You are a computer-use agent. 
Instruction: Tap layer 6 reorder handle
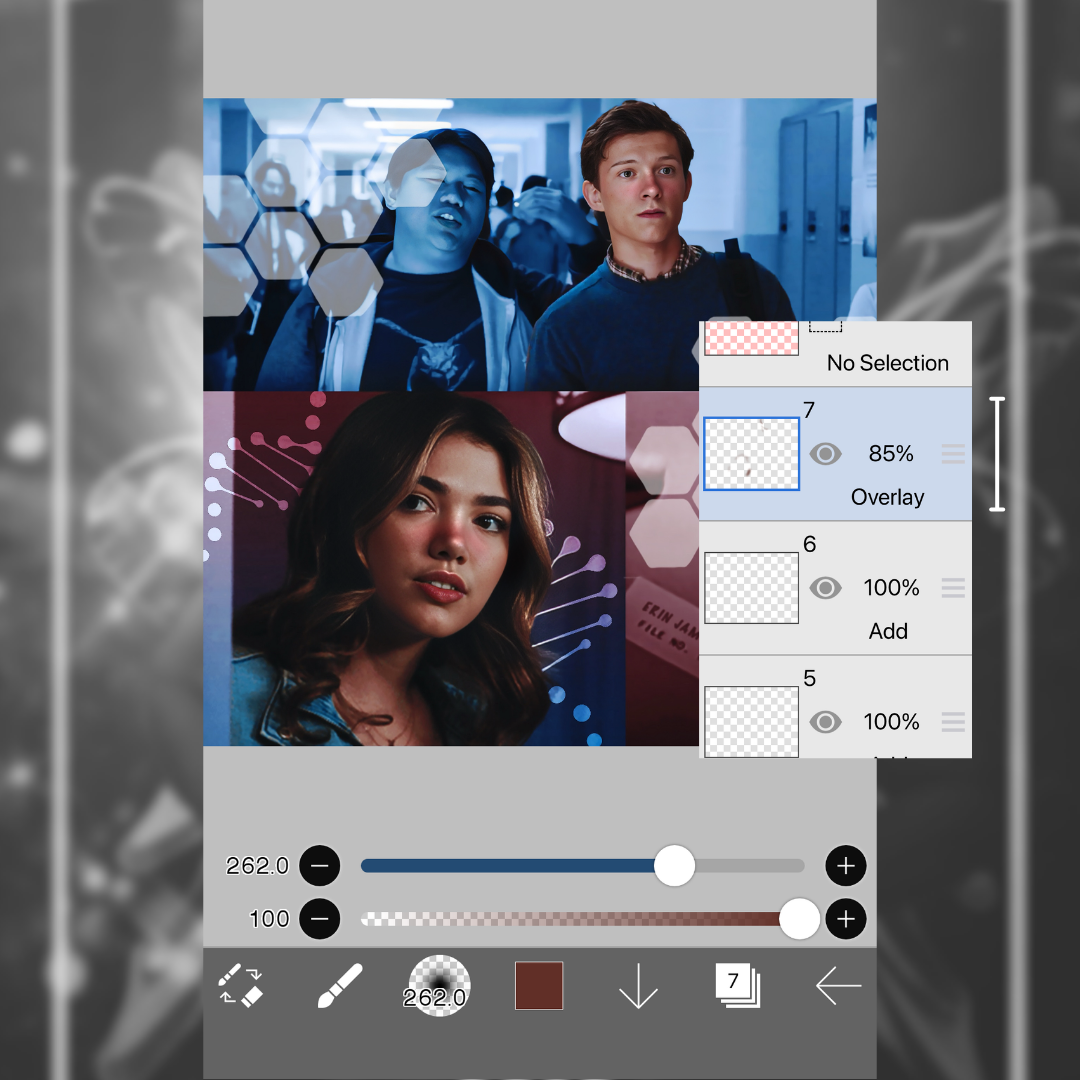coord(953,588)
